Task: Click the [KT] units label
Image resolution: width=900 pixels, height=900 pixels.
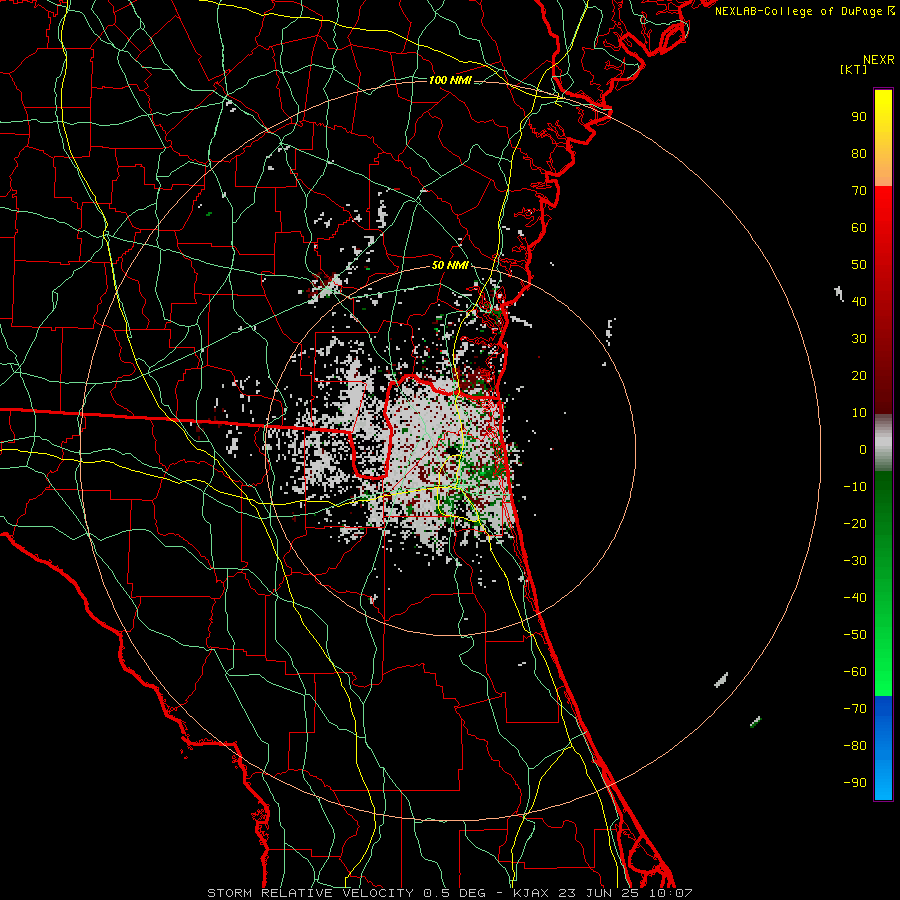Action: click(853, 69)
